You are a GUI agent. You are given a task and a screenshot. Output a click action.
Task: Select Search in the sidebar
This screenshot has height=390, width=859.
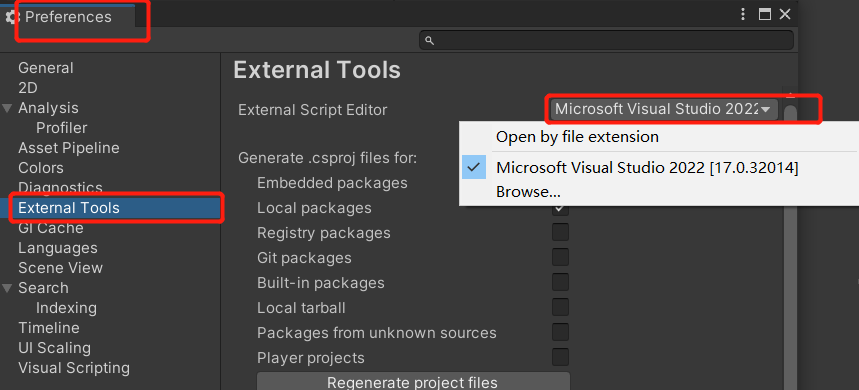tap(43, 288)
